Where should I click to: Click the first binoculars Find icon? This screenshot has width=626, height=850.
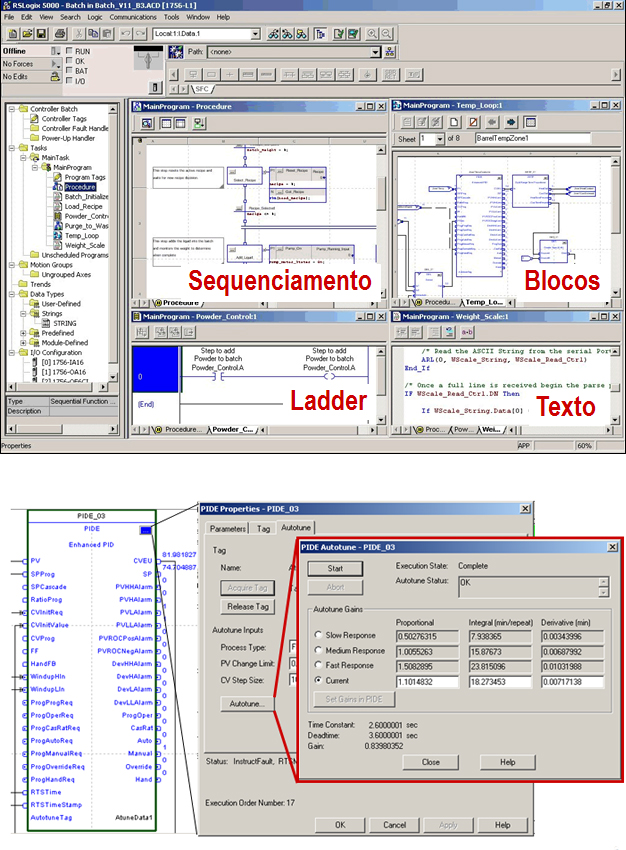pos(274,34)
